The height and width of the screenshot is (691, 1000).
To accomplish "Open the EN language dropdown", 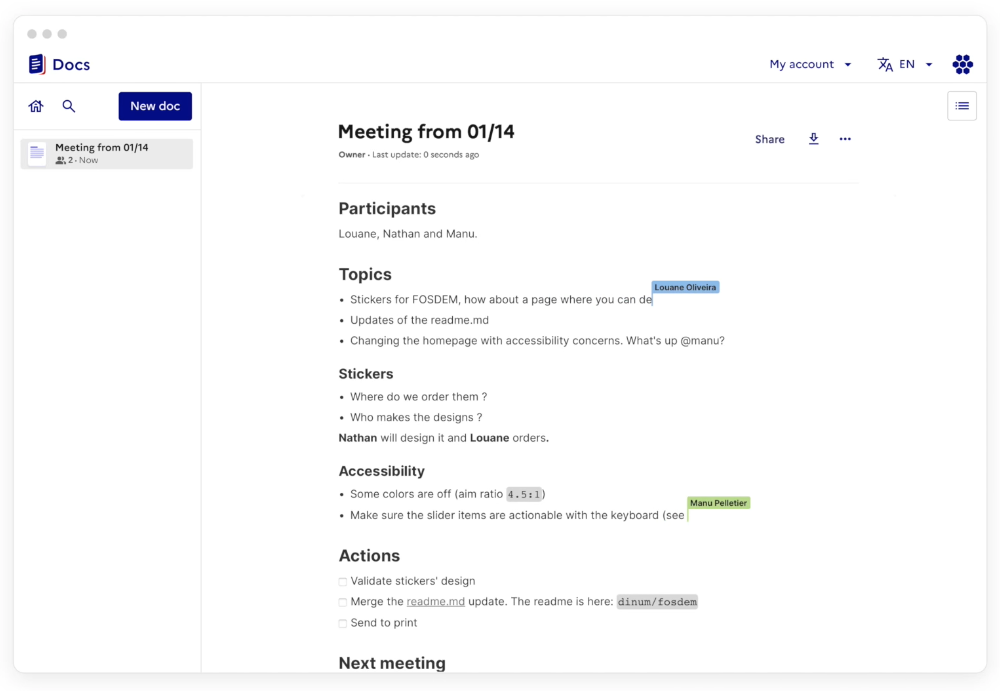I will tap(905, 64).
